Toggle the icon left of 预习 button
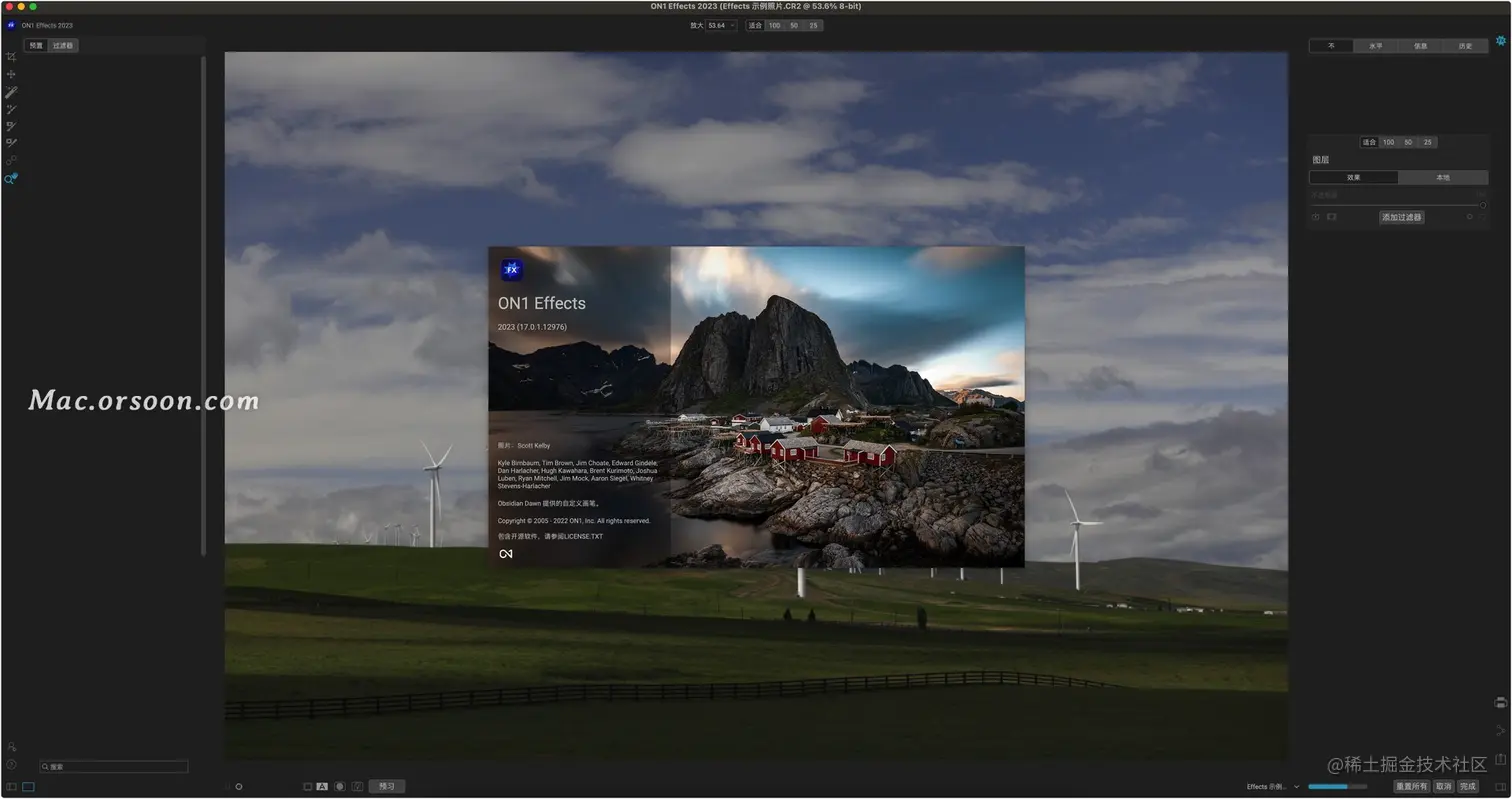This screenshot has width=1512, height=799. pyautogui.click(x=357, y=787)
